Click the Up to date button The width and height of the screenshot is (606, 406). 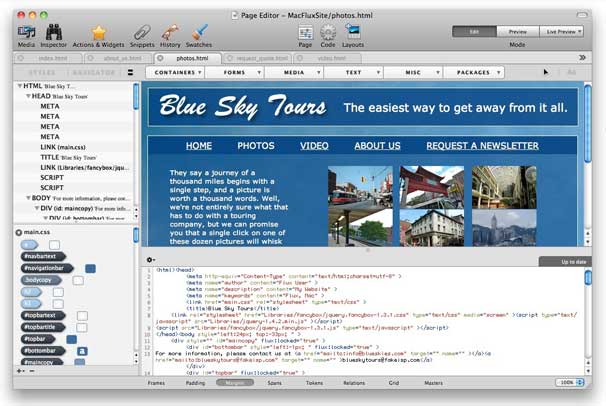point(565,262)
